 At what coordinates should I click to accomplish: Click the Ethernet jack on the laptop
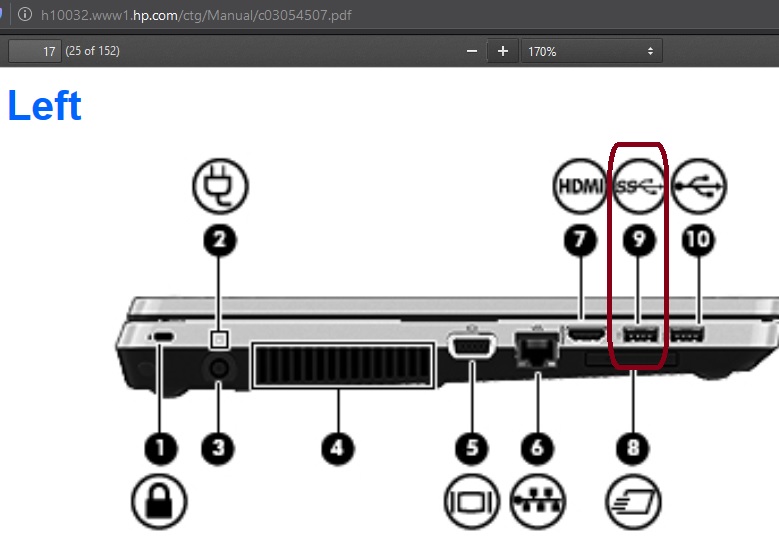[x=537, y=350]
